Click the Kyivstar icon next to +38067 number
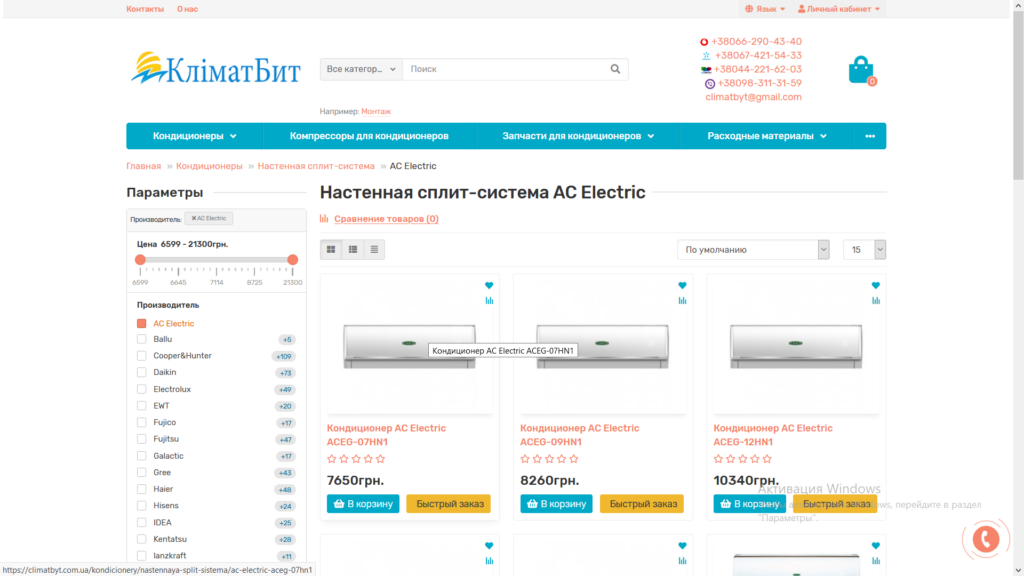The image size is (1024, 576). (x=706, y=56)
